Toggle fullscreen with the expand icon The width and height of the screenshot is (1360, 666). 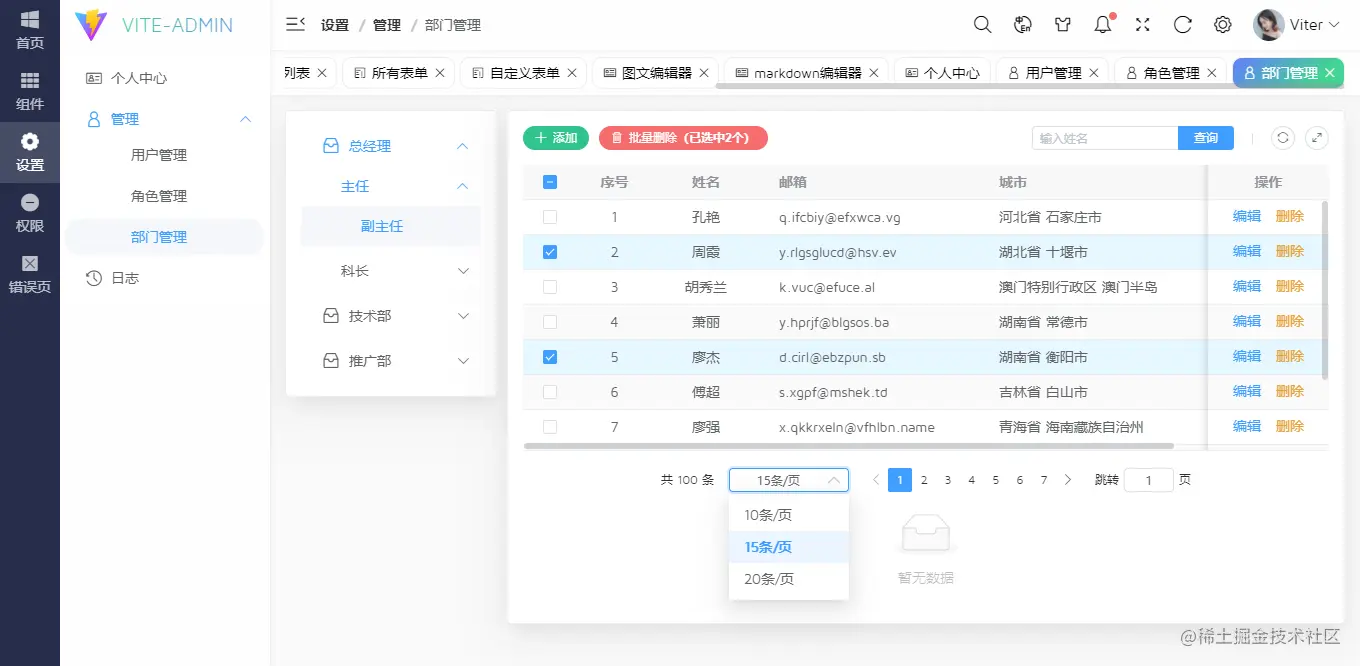(1142, 24)
